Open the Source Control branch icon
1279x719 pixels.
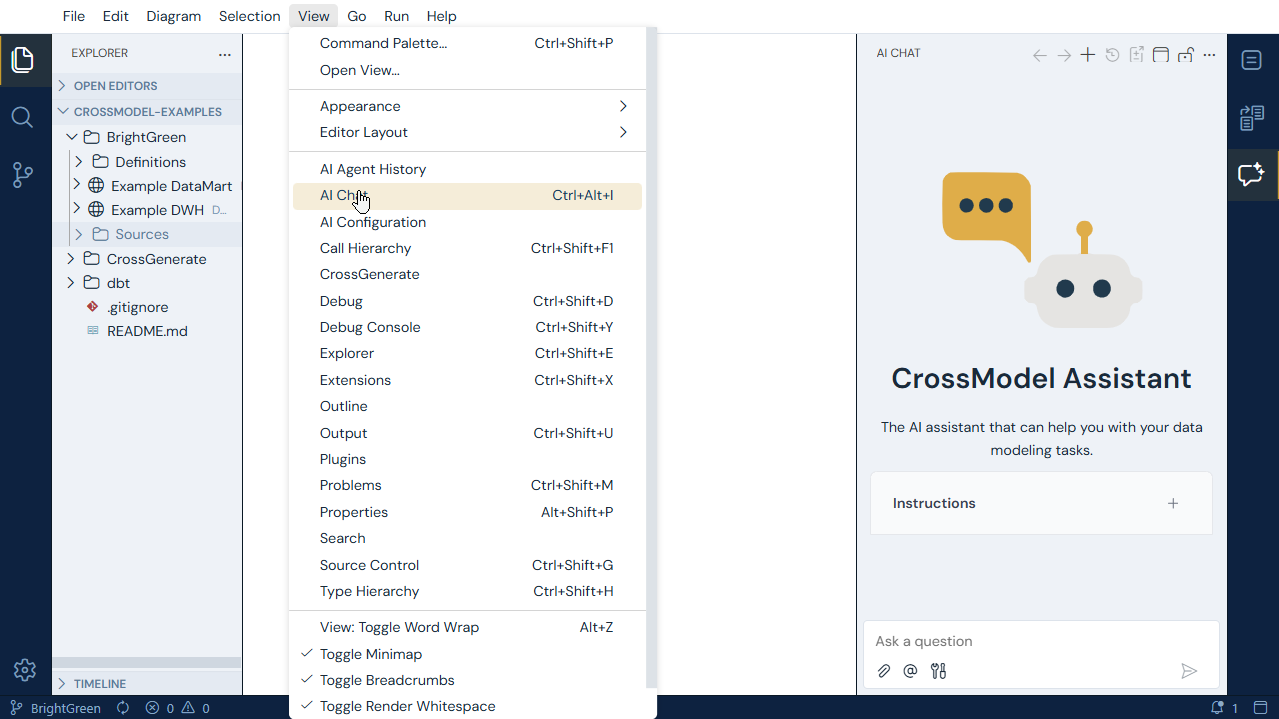tap(23, 175)
